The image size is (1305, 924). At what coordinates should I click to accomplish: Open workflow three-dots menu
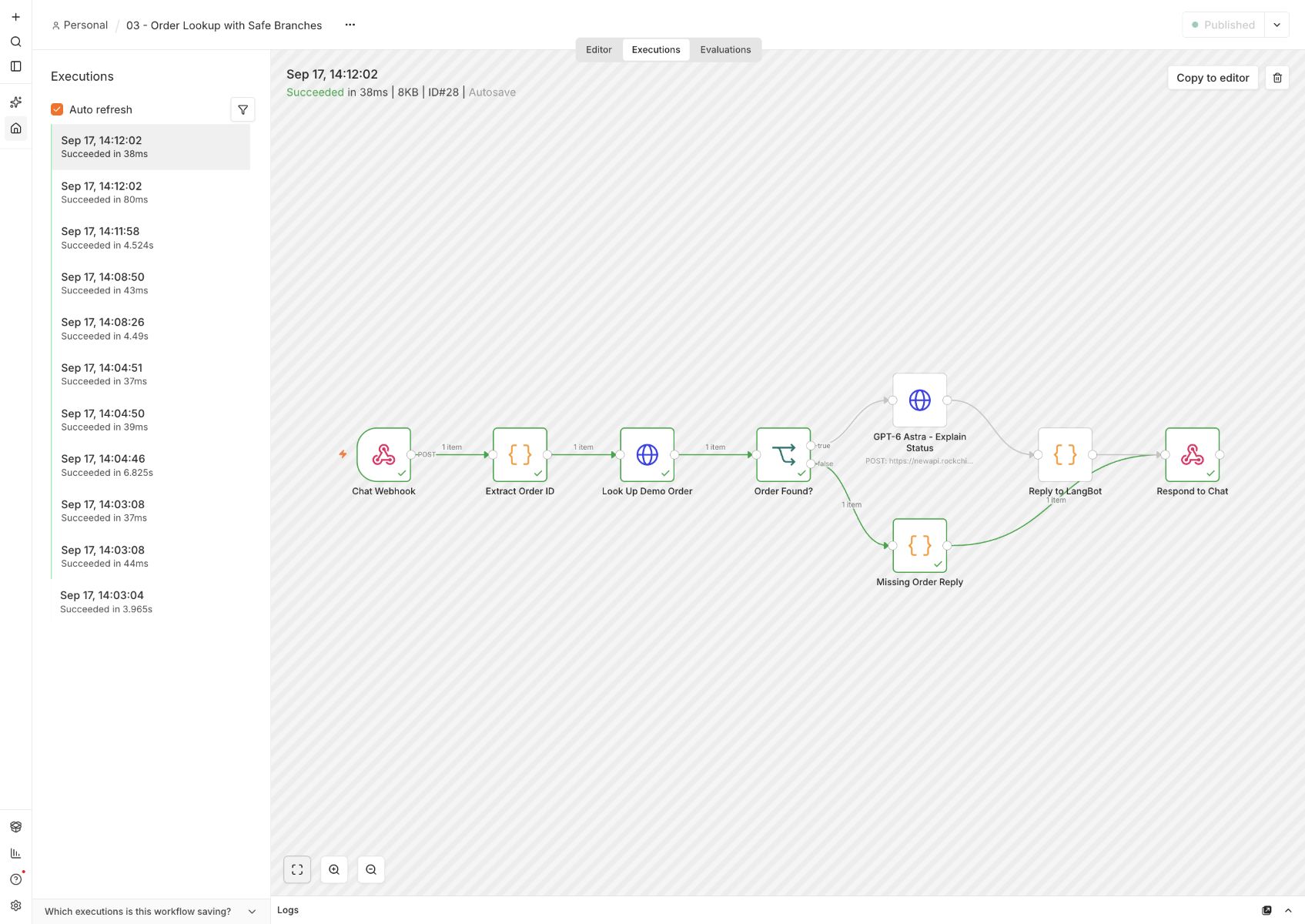pyautogui.click(x=350, y=25)
